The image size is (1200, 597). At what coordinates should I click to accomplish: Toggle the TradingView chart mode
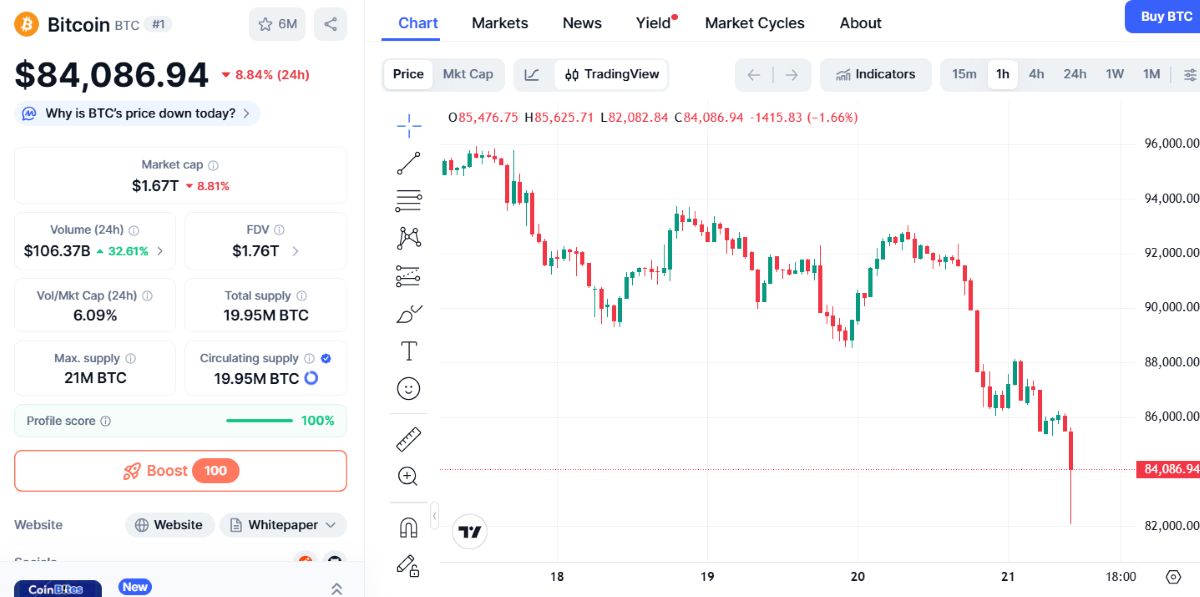(612, 74)
